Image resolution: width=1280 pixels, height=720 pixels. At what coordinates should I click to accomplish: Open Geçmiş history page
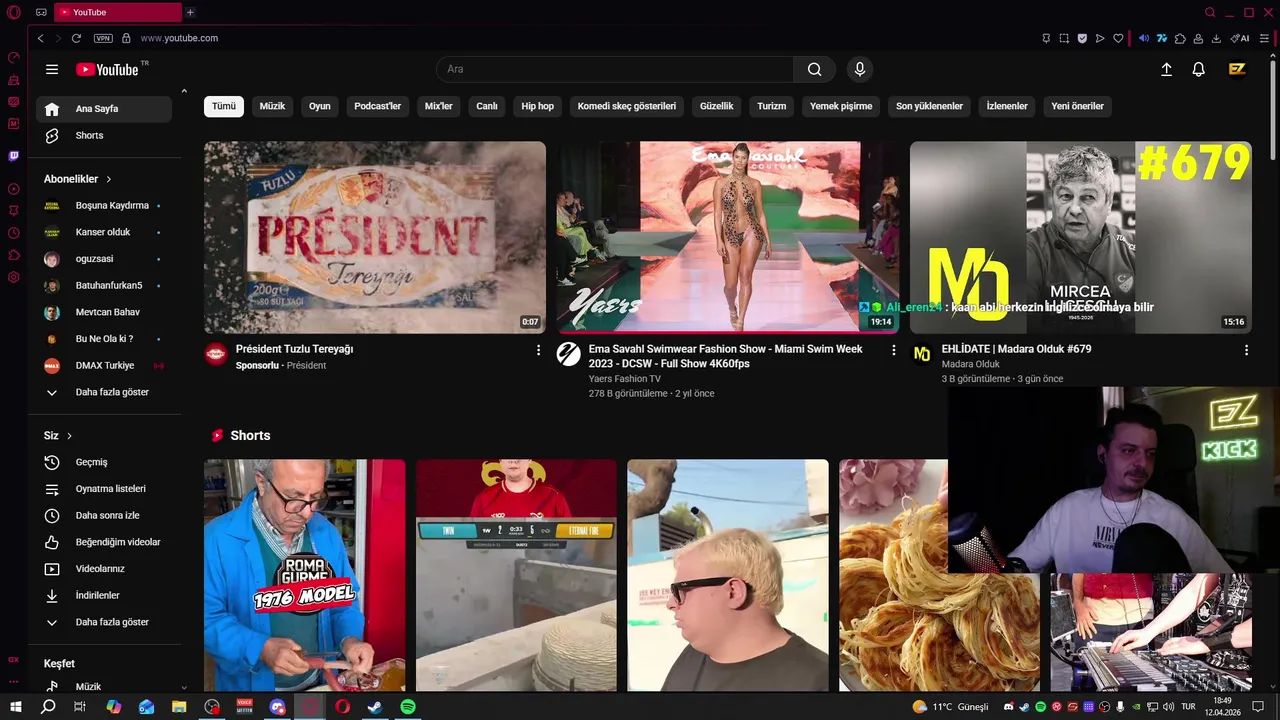pos(104,462)
